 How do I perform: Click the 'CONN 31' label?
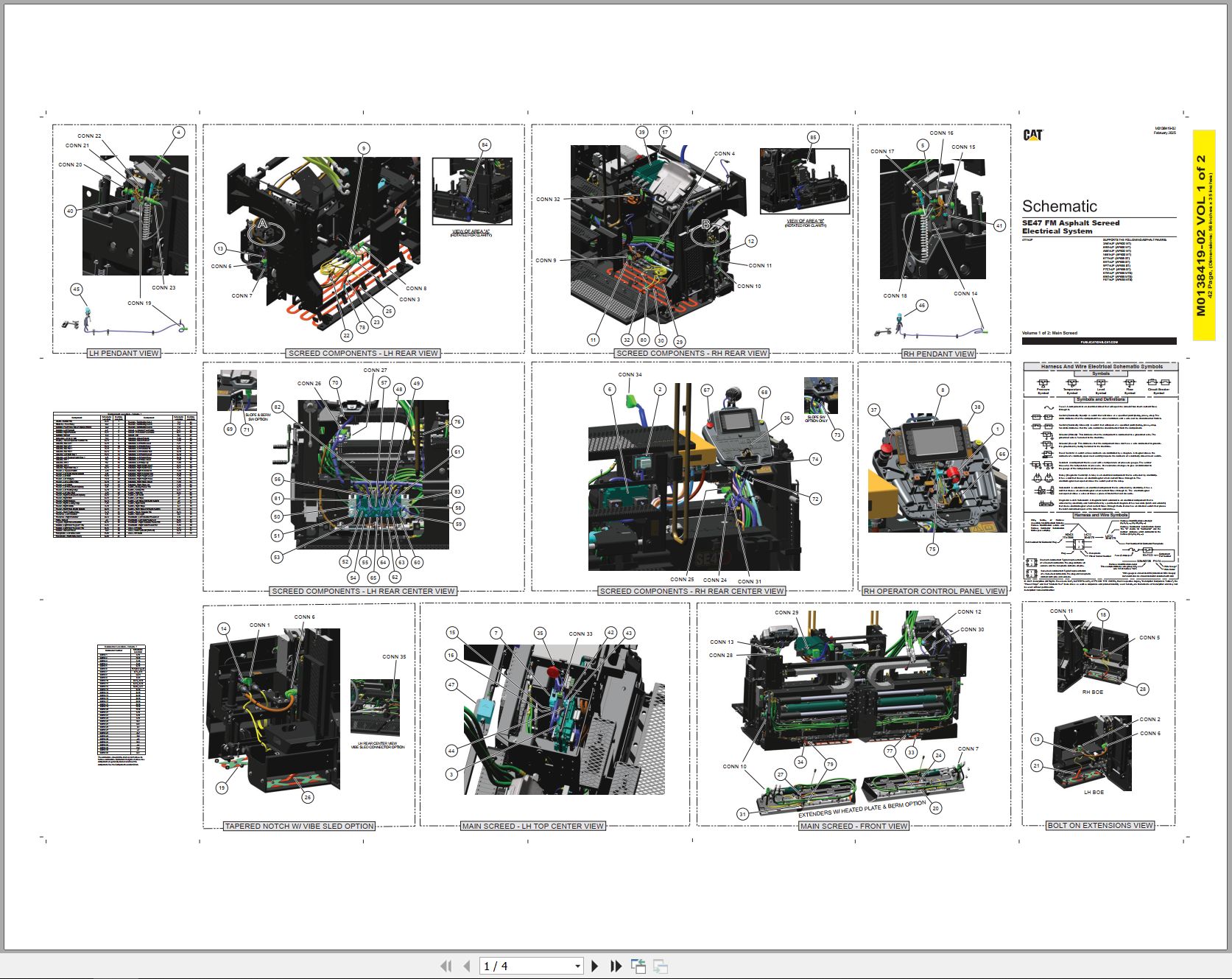pyautogui.click(x=750, y=582)
